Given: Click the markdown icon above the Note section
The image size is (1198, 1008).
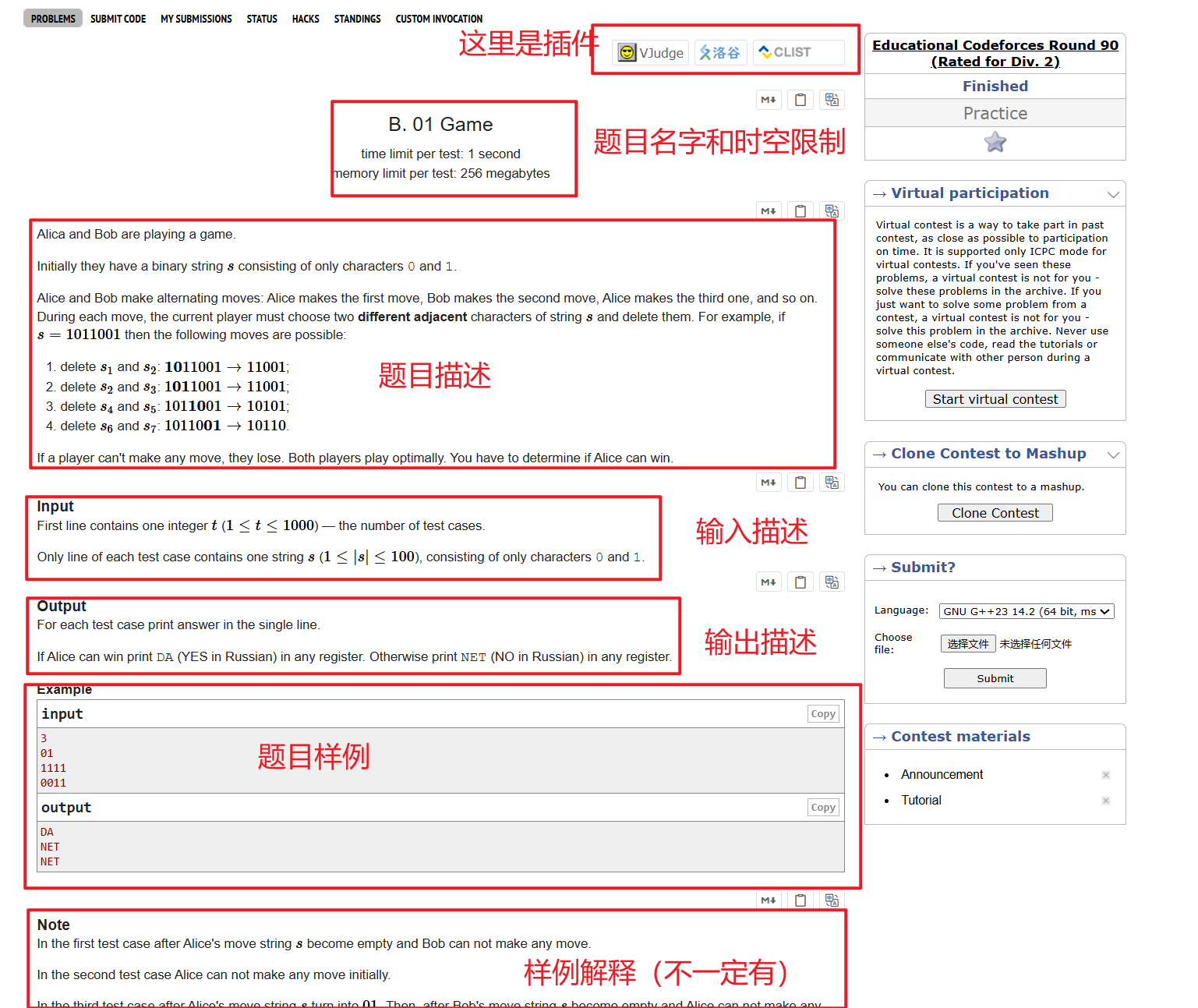Looking at the screenshot, I should point(769,900).
